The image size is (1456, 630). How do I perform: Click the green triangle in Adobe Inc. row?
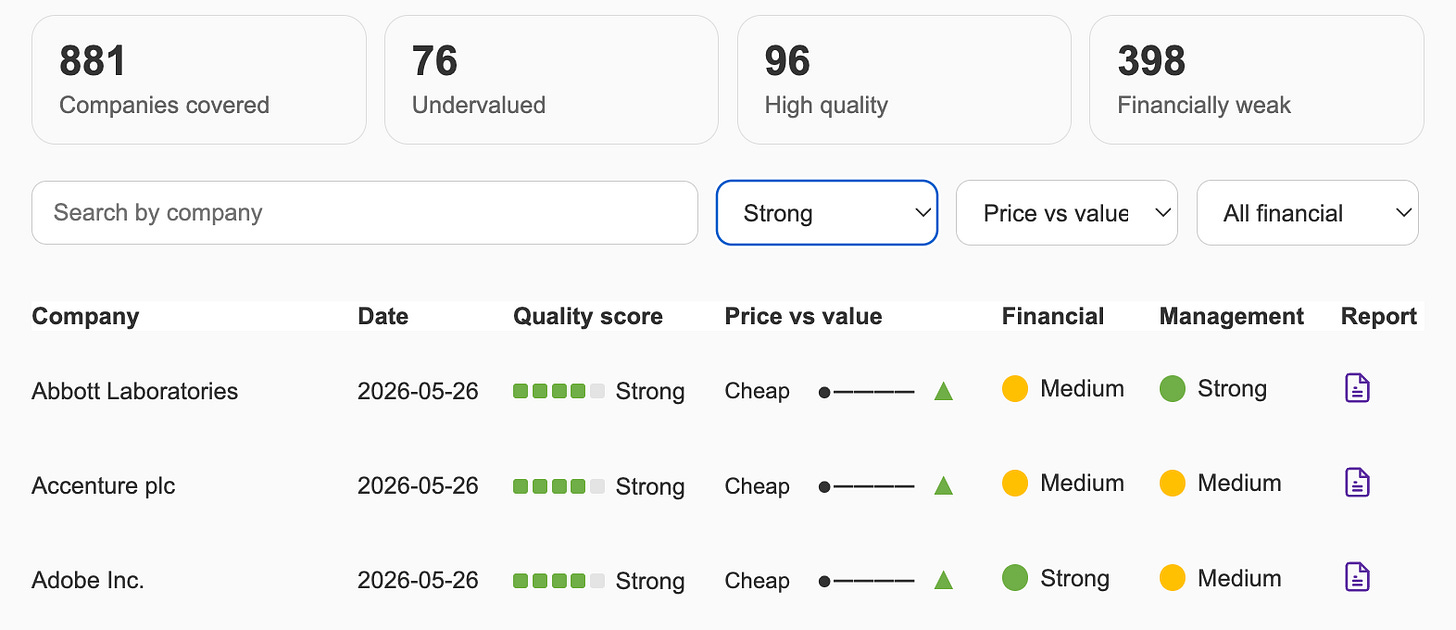pos(943,580)
